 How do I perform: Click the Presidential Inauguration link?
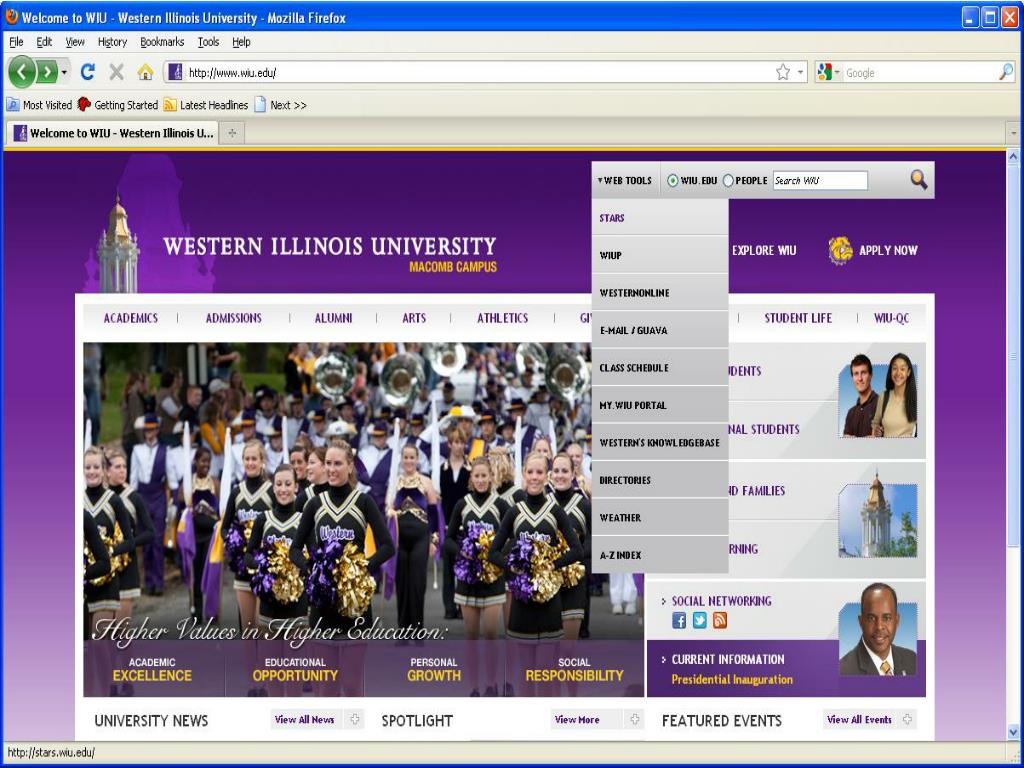point(732,679)
